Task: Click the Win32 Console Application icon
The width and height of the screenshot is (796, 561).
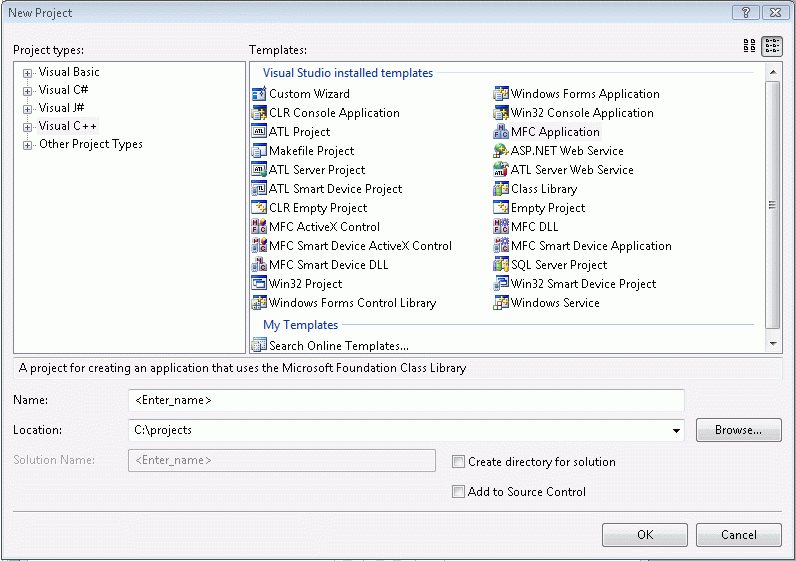Action: click(x=502, y=113)
